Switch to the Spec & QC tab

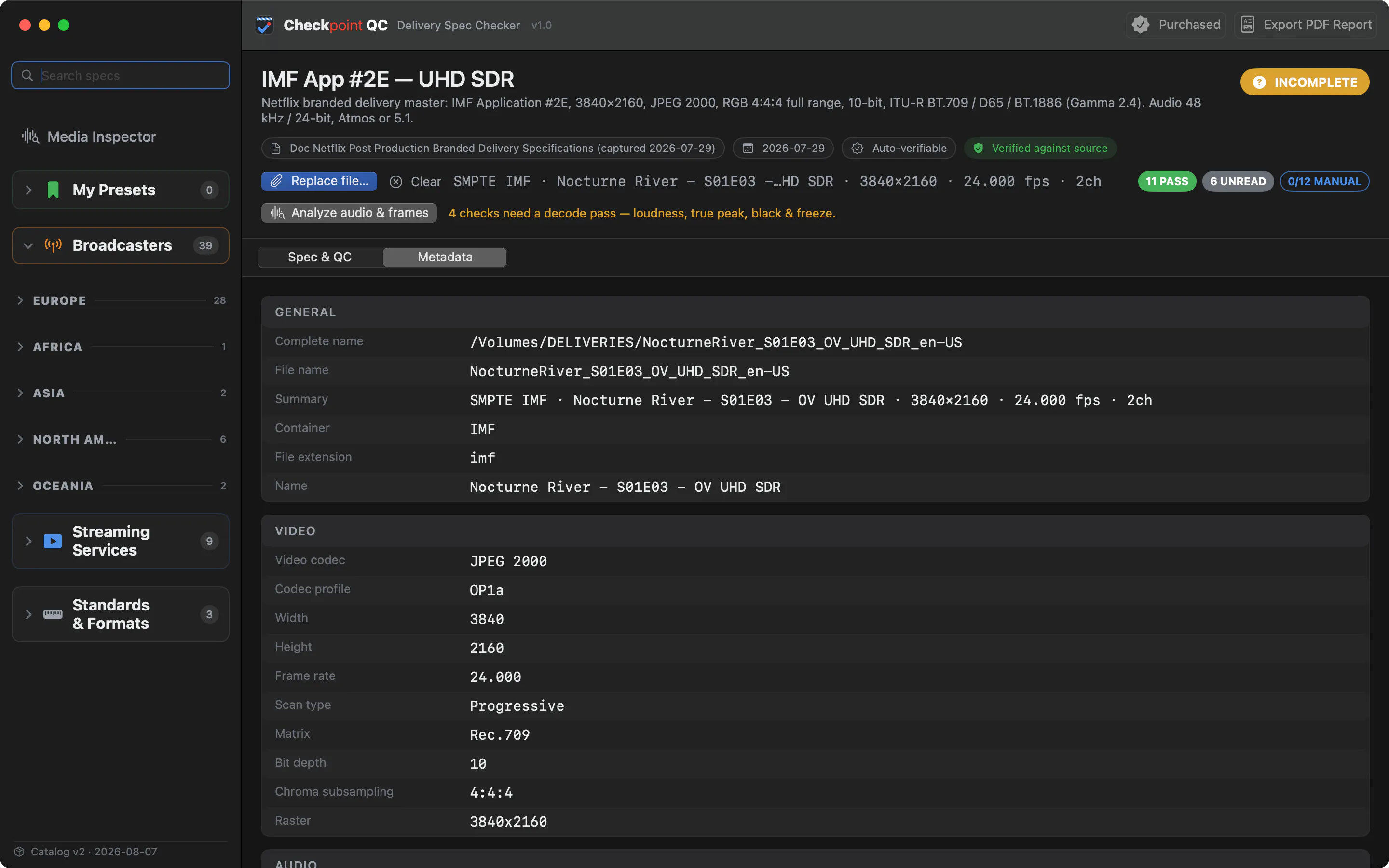(320, 257)
